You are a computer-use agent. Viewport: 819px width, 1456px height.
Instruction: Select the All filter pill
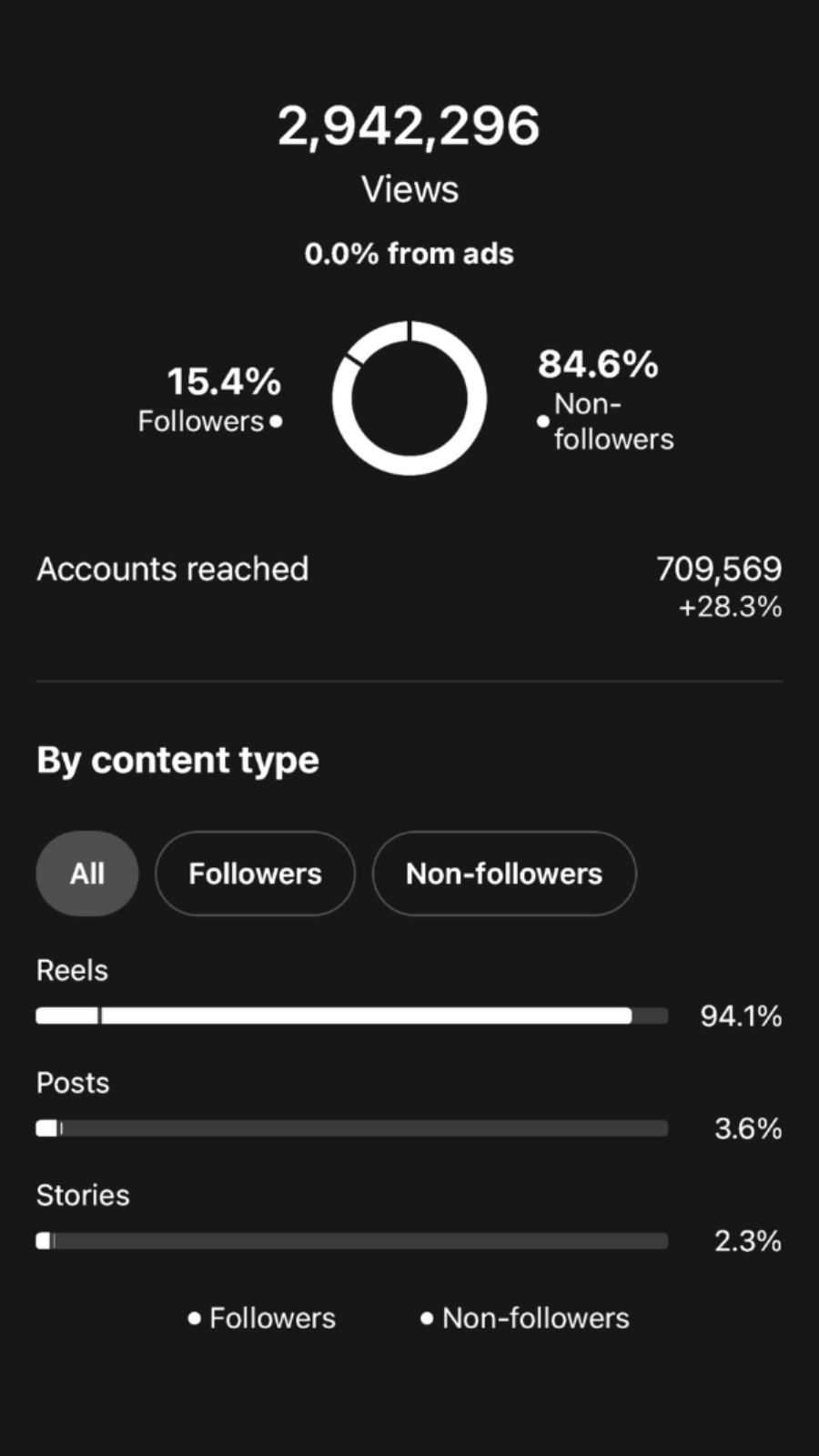87,874
